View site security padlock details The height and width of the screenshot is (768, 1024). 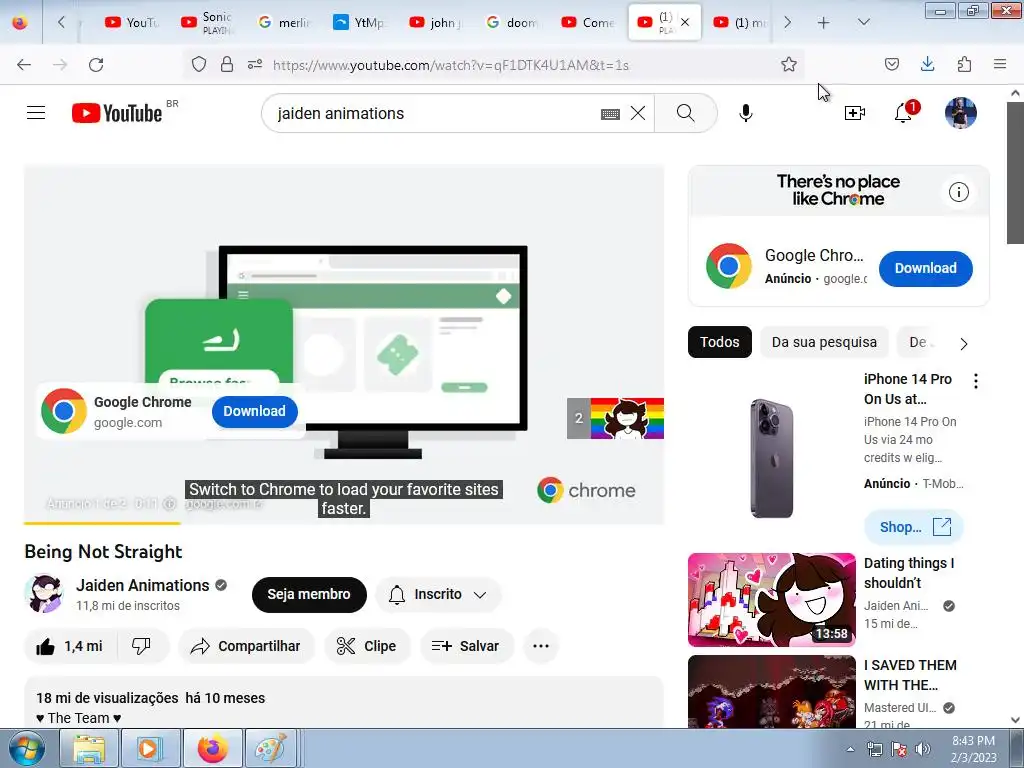pyautogui.click(x=227, y=64)
